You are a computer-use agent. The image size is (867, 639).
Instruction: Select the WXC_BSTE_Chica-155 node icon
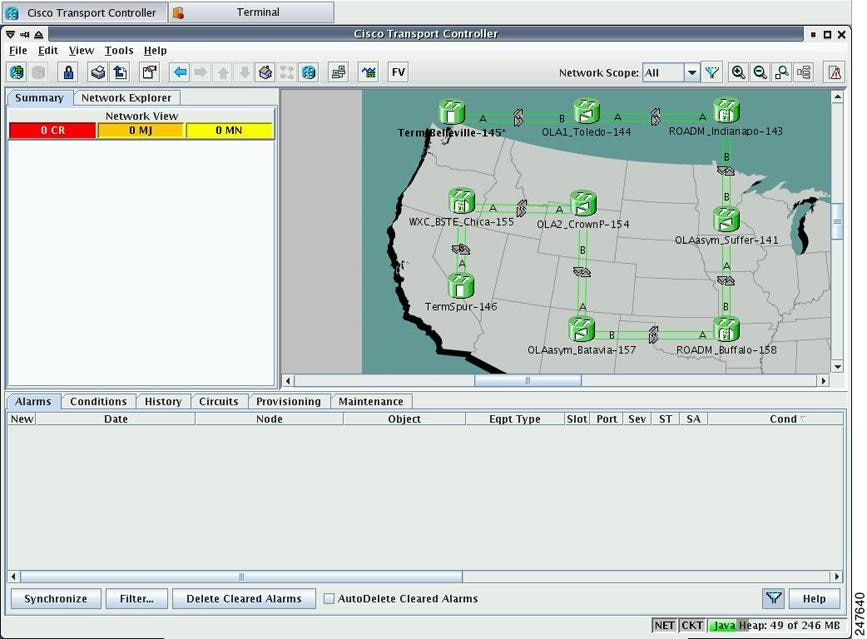point(462,201)
